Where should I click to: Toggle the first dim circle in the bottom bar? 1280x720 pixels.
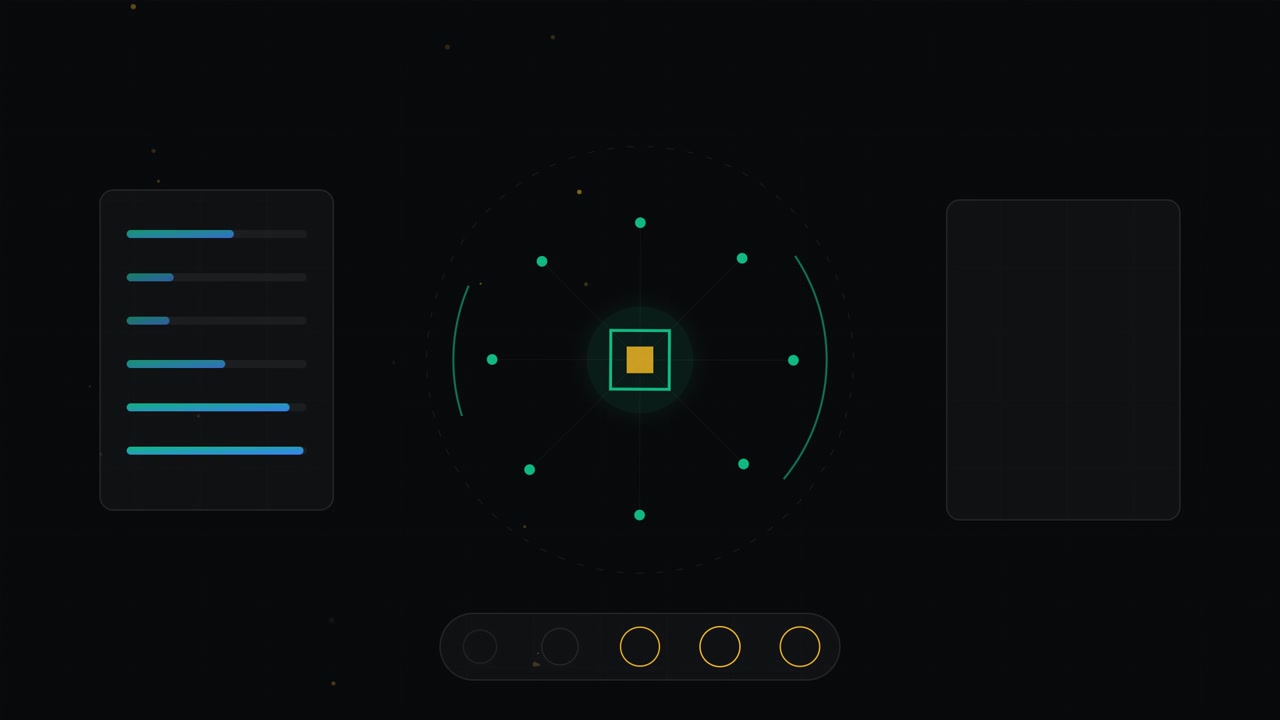pos(480,647)
